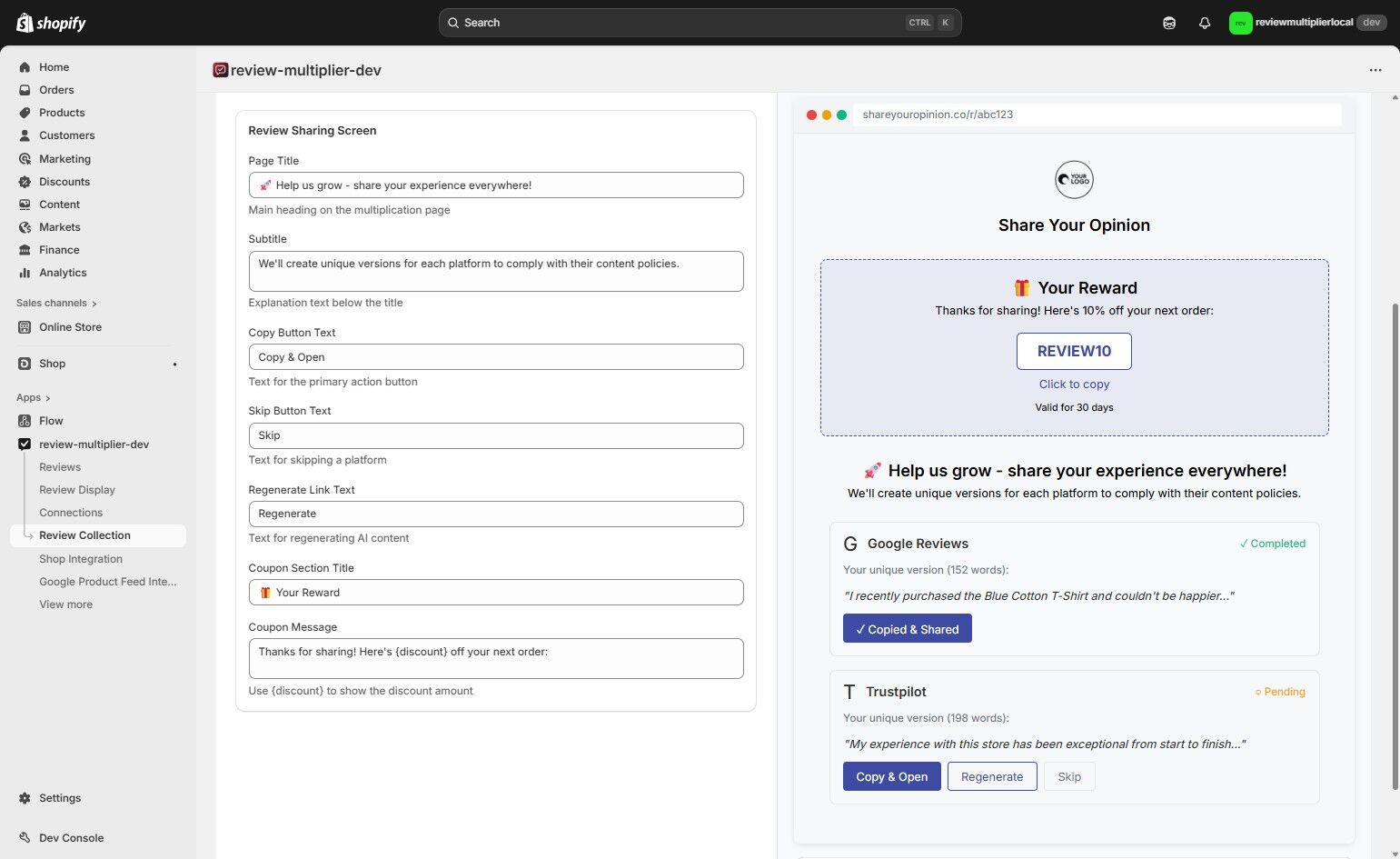Click the Markets globe icon
Image resolution: width=1400 pixels, height=859 pixels.
pos(25,227)
